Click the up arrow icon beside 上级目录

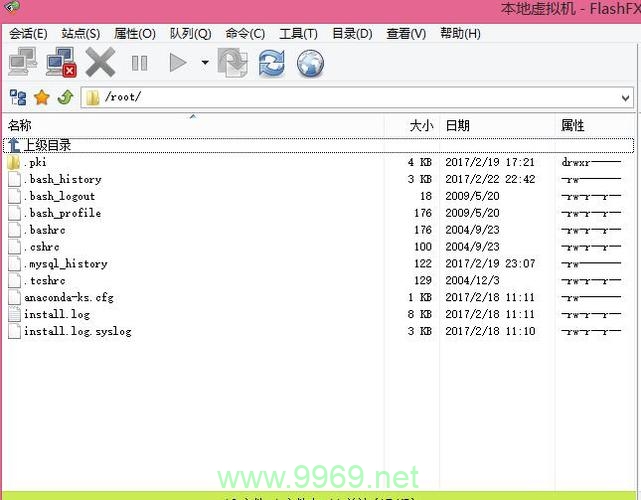(14, 145)
